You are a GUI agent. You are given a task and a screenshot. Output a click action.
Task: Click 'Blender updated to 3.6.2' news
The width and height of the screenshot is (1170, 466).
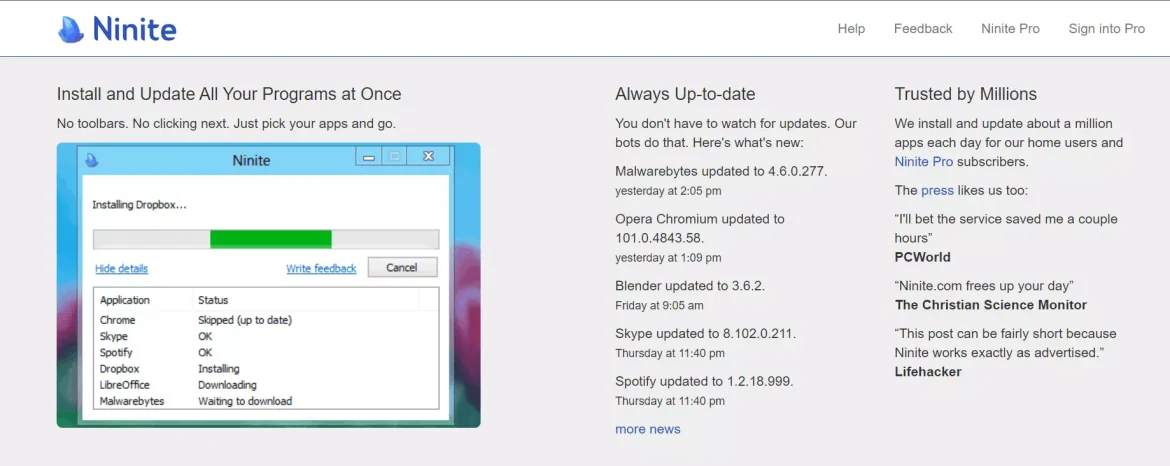690,286
